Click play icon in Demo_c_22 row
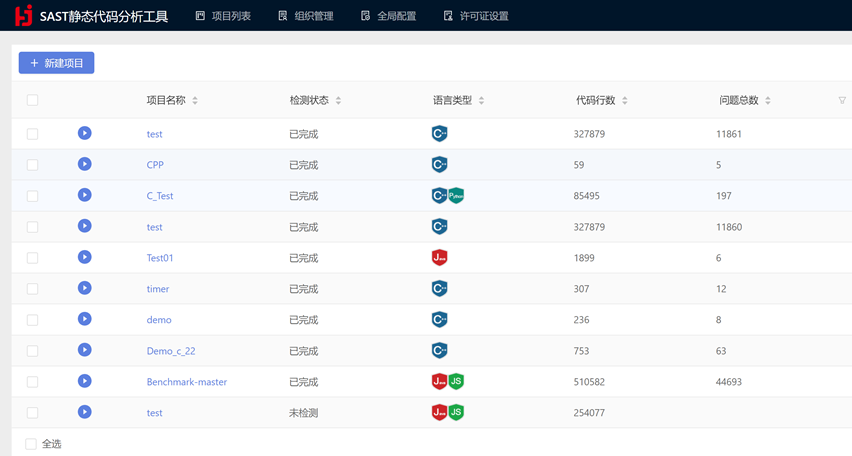The width and height of the screenshot is (852, 456). pos(85,350)
